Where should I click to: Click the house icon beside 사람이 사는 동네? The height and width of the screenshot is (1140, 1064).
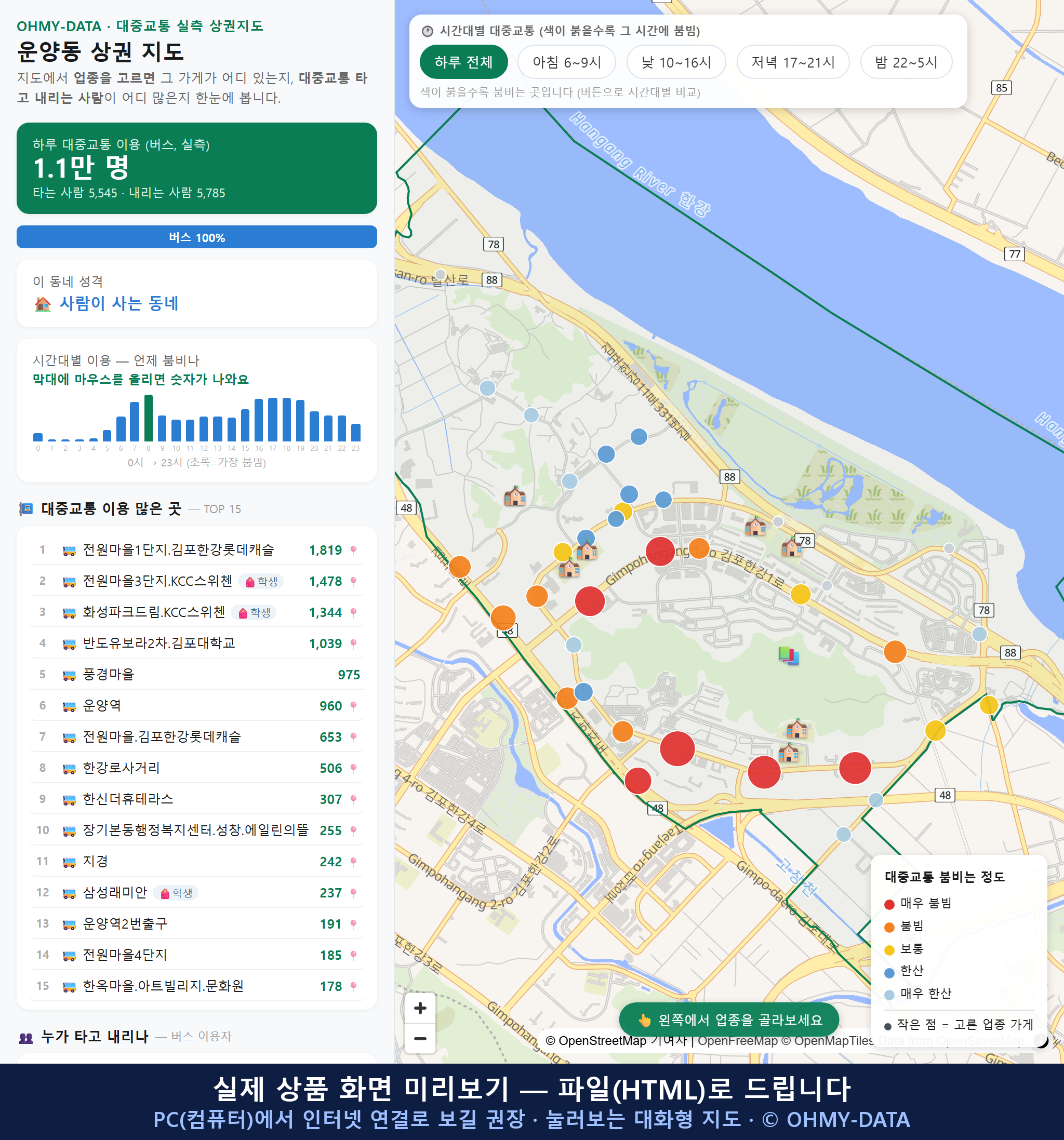[x=43, y=303]
